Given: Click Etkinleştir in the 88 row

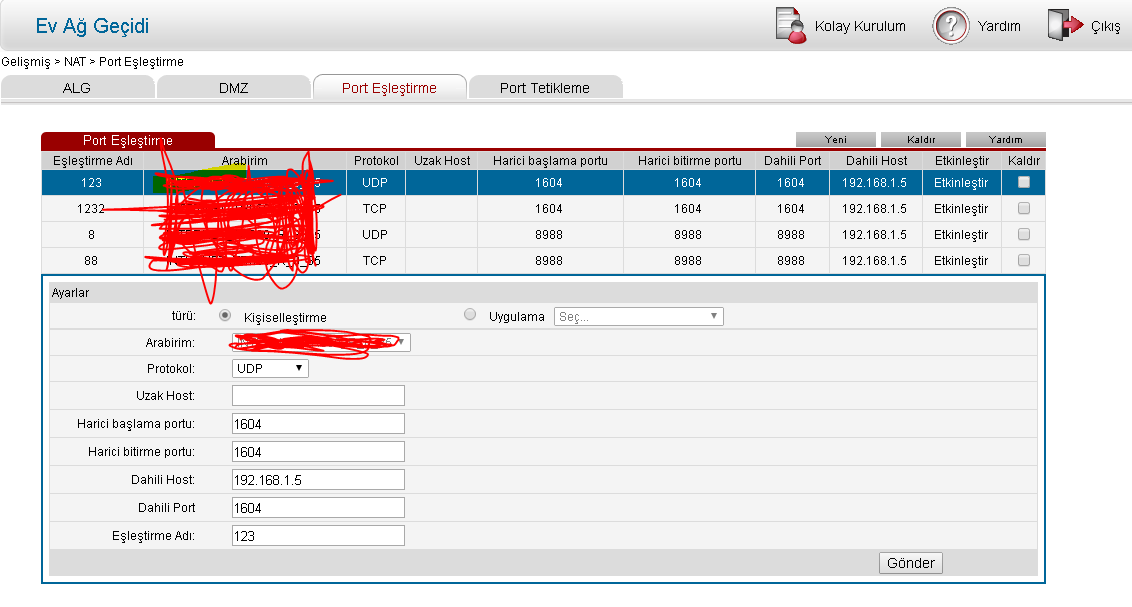Looking at the screenshot, I should click(961, 261).
